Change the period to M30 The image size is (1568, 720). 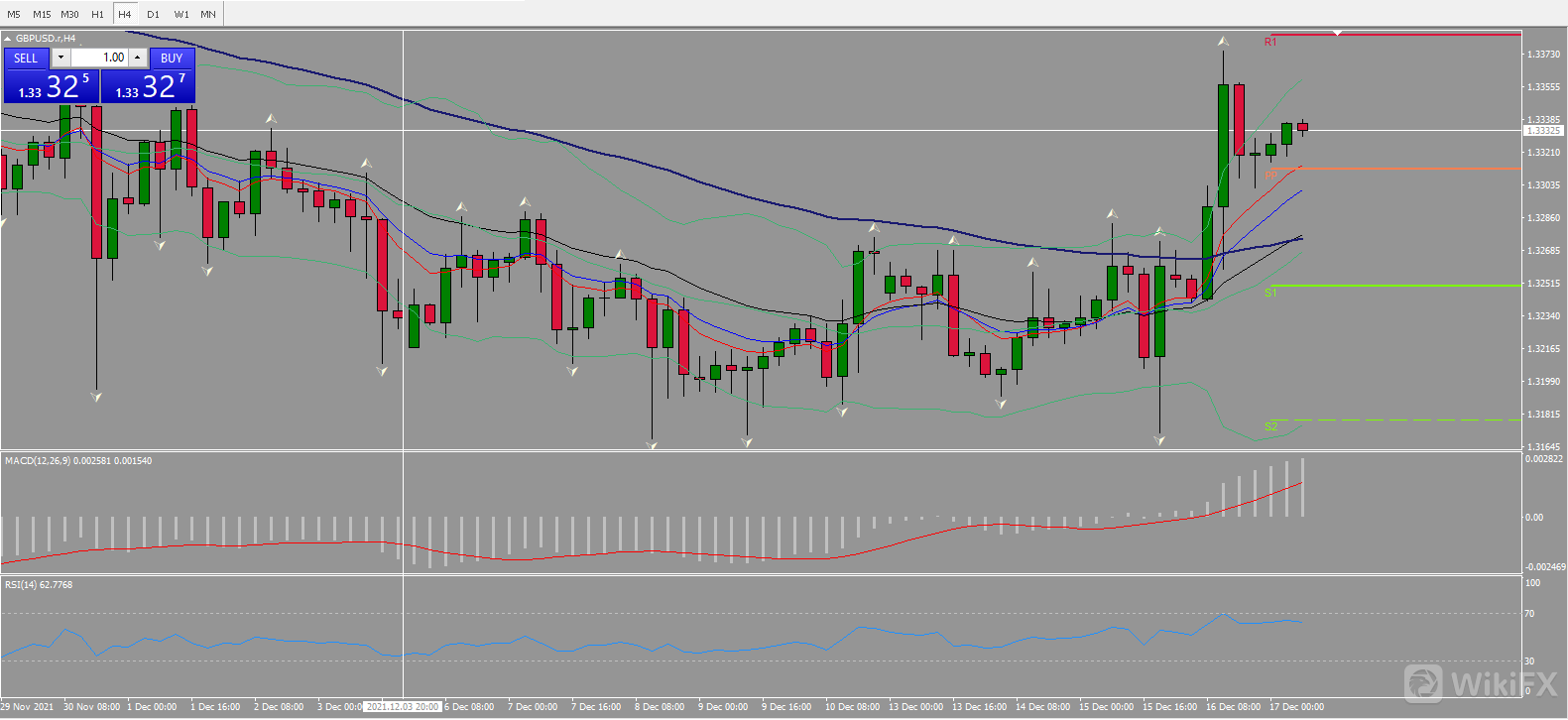point(69,14)
